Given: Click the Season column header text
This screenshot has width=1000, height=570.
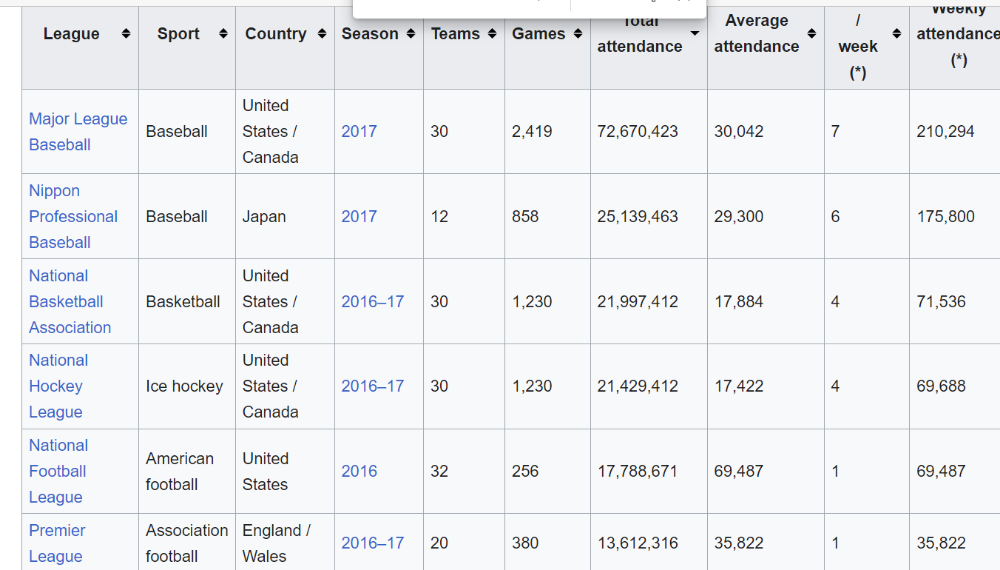Looking at the screenshot, I should [370, 34].
